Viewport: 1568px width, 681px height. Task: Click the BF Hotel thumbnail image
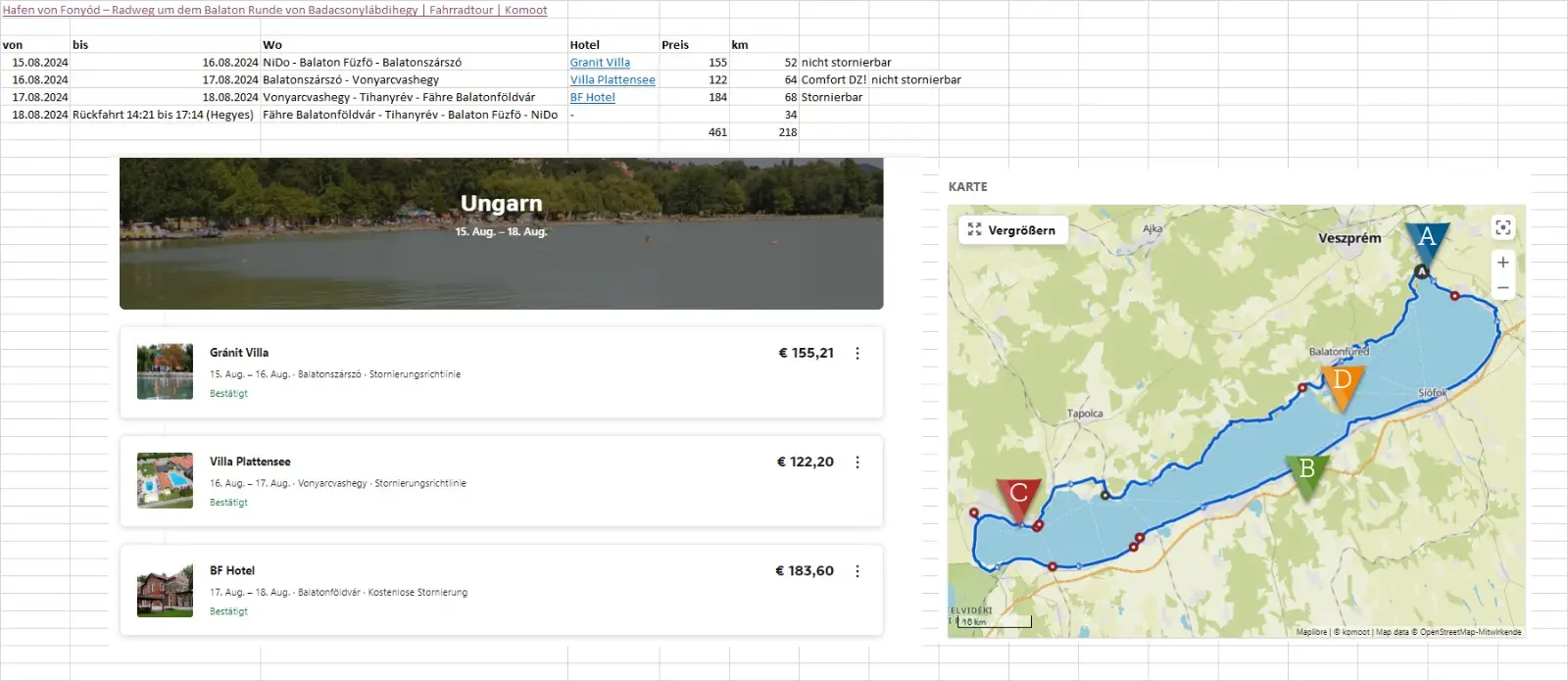[x=165, y=590]
